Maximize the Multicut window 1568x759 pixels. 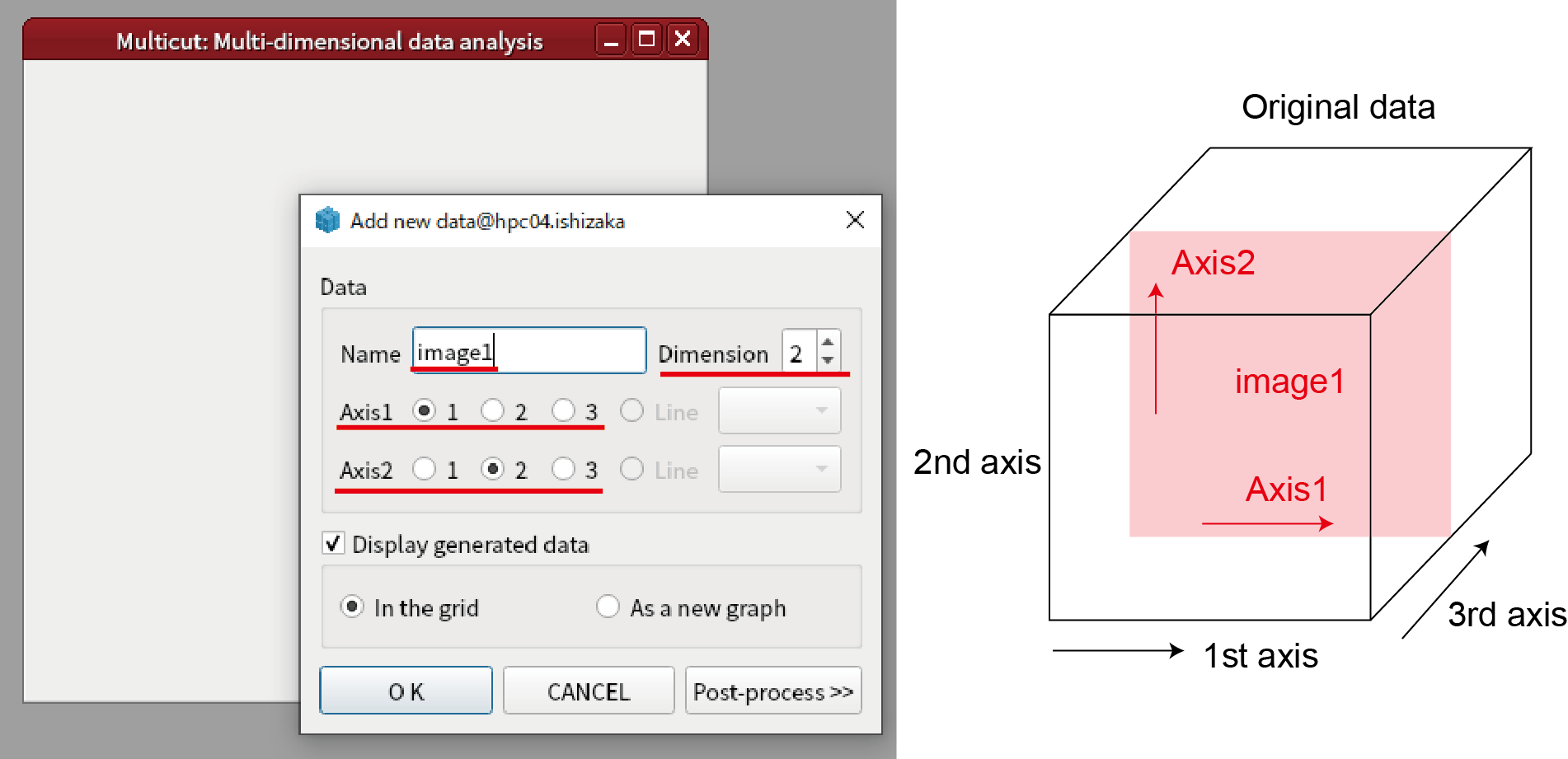[x=647, y=40]
